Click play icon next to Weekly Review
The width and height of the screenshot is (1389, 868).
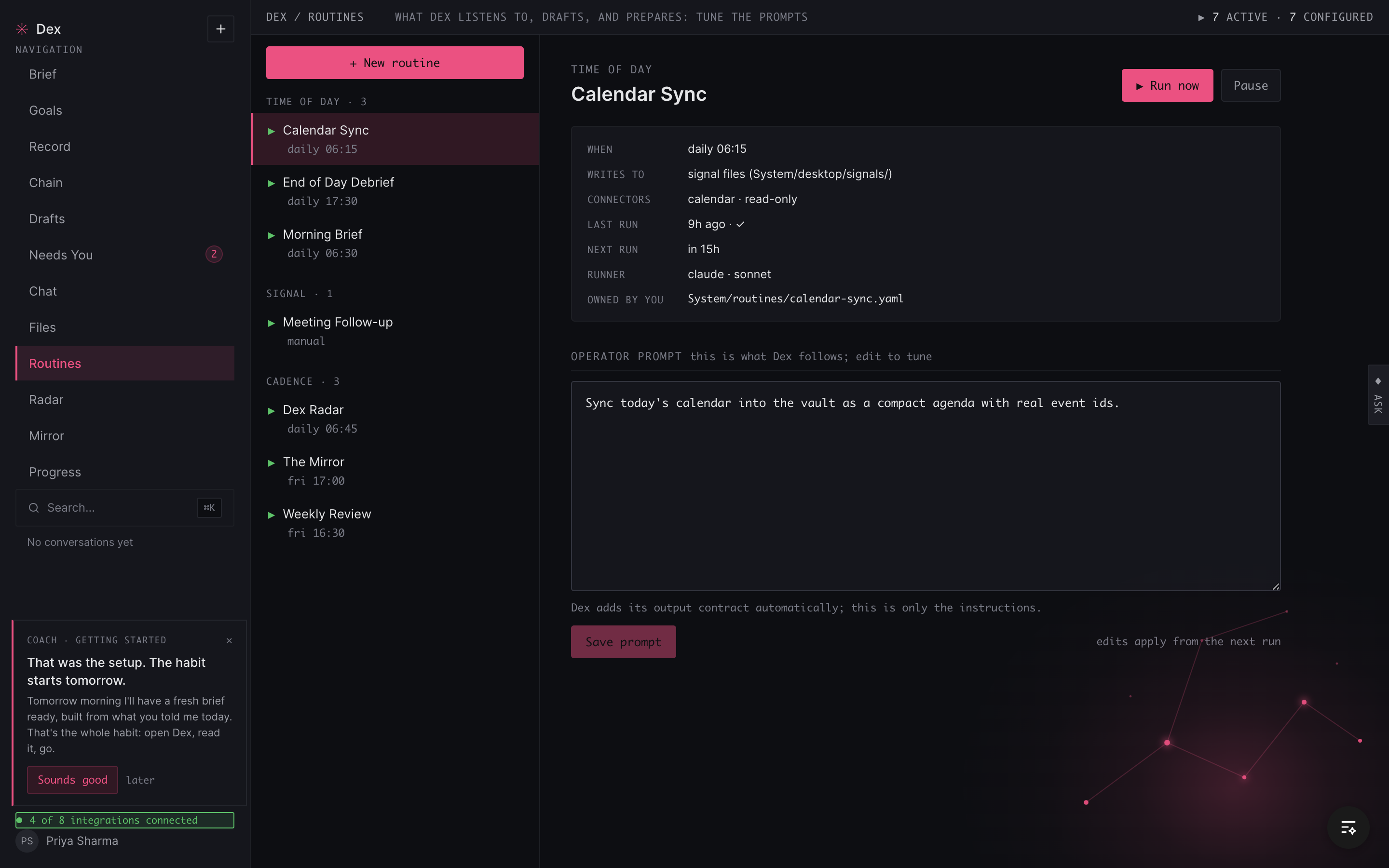272,515
